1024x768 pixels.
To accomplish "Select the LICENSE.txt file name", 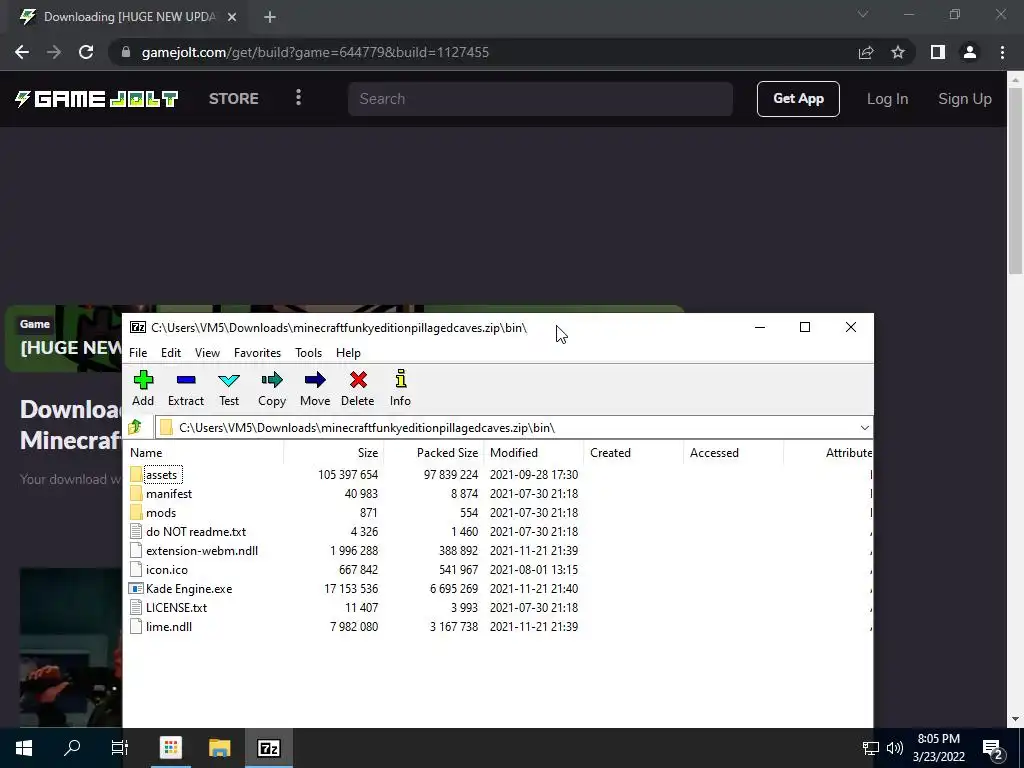I will 176,607.
